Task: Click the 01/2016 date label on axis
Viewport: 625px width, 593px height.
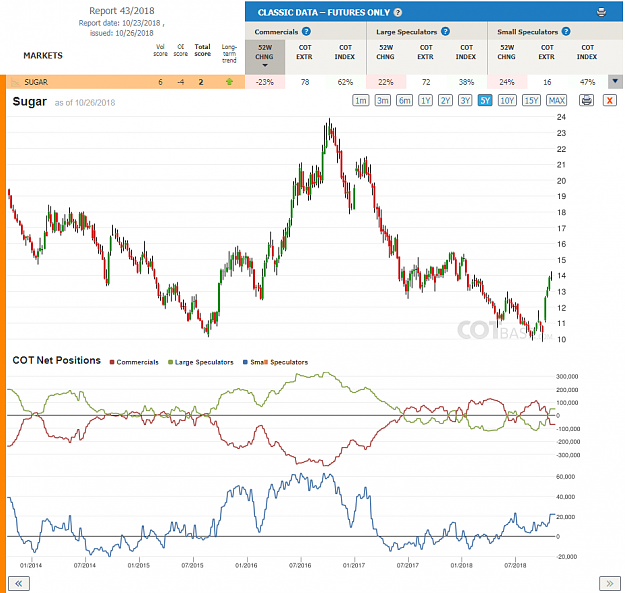Action: click(x=246, y=565)
